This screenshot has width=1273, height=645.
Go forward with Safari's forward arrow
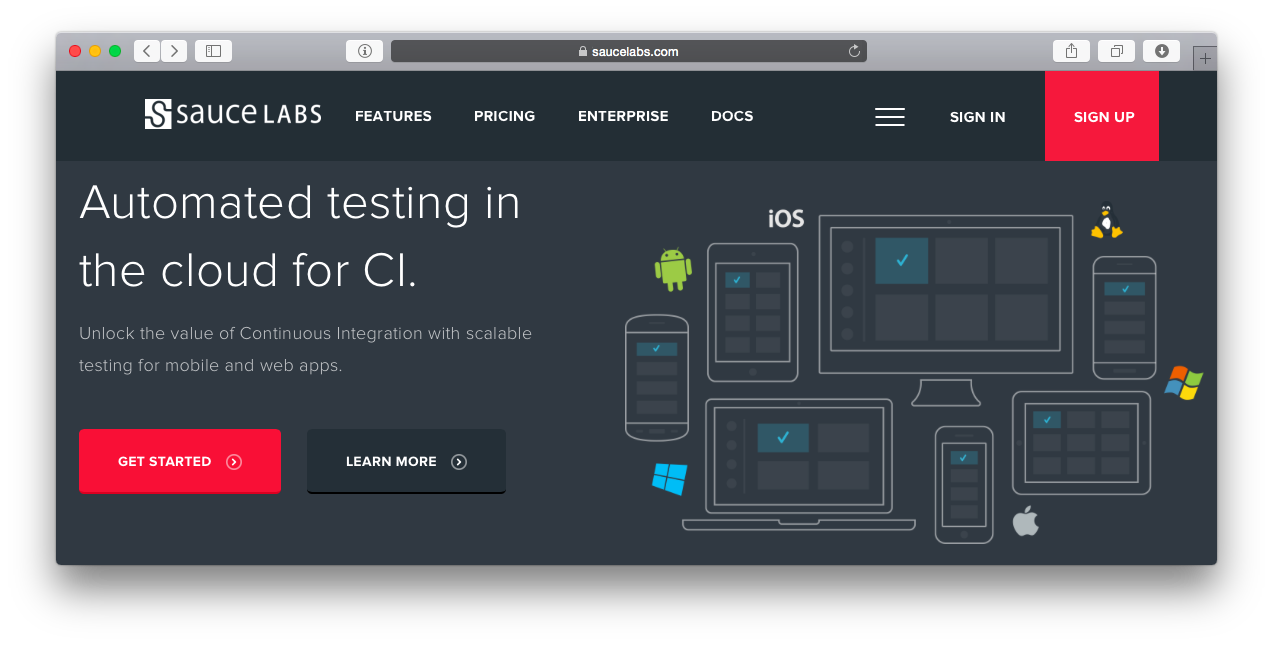[x=174, y=51]
